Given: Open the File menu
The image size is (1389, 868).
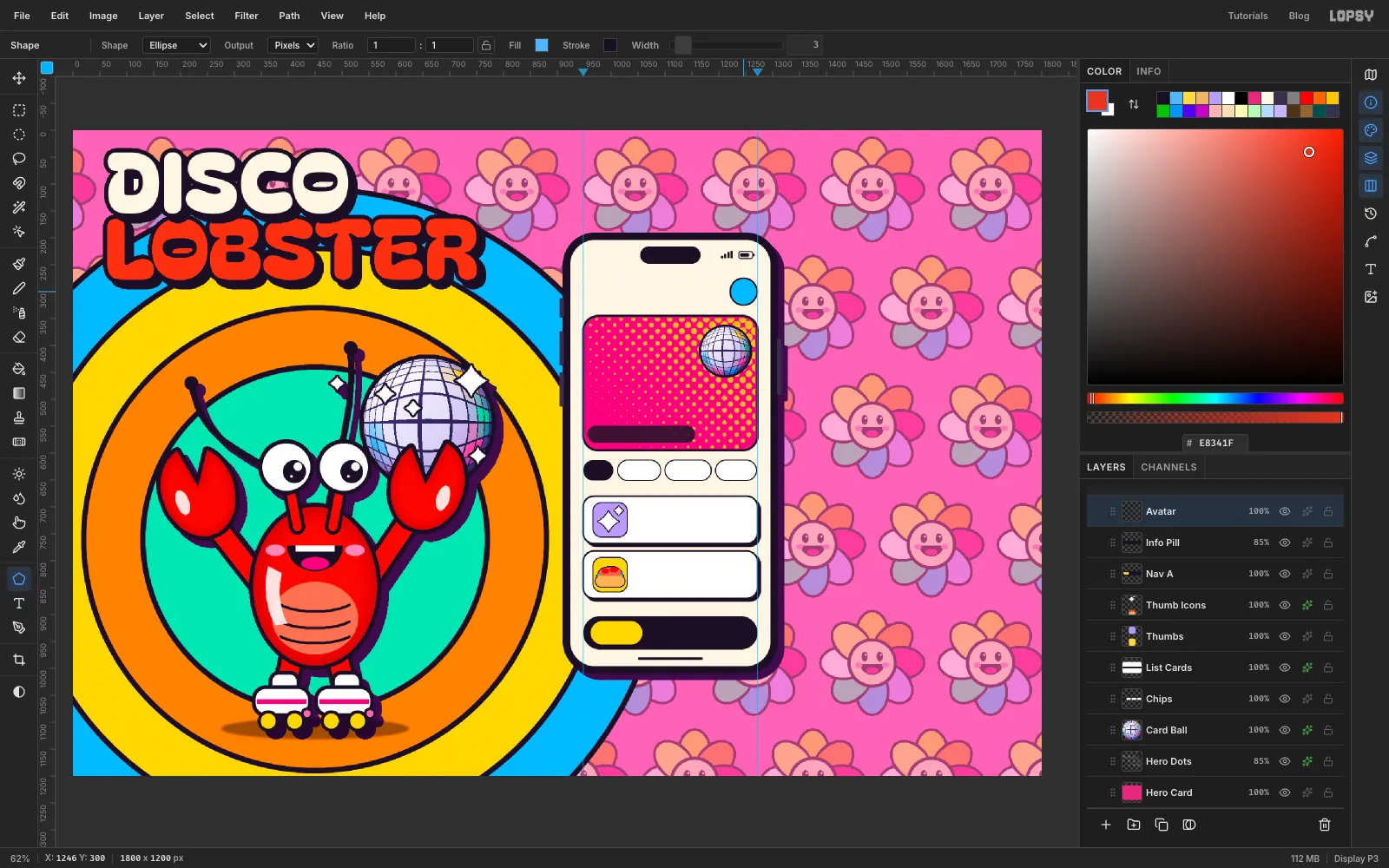Looking at the screenshot, I should click(22, 16).
